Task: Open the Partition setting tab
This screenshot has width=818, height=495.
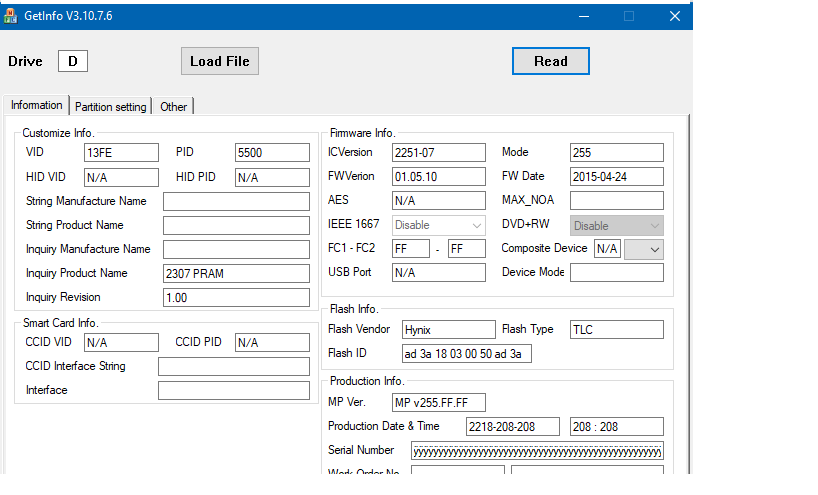Action: pyautogui.click(x=111, y=106)
